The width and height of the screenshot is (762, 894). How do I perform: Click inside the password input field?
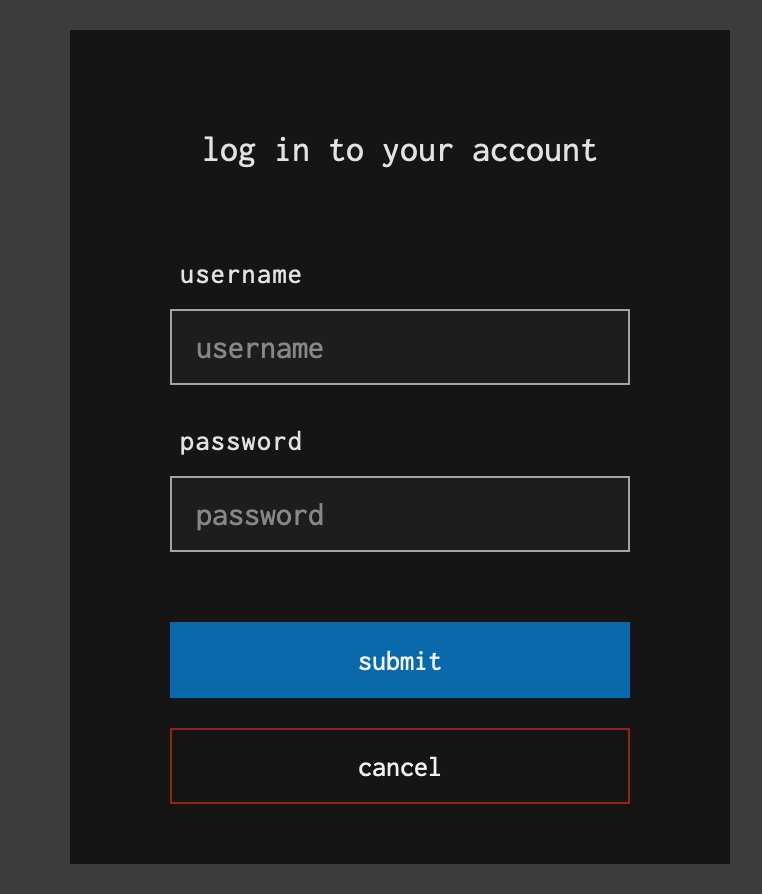pyautogui.click(x=399, y=514)
